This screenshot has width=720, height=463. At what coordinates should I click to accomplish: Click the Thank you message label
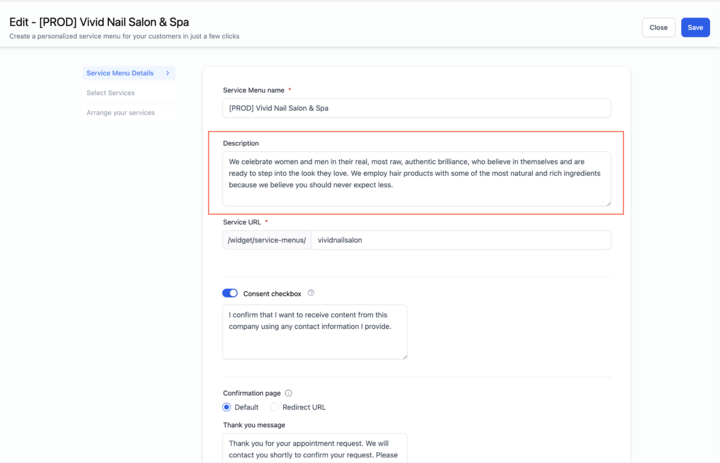point(254,425)
